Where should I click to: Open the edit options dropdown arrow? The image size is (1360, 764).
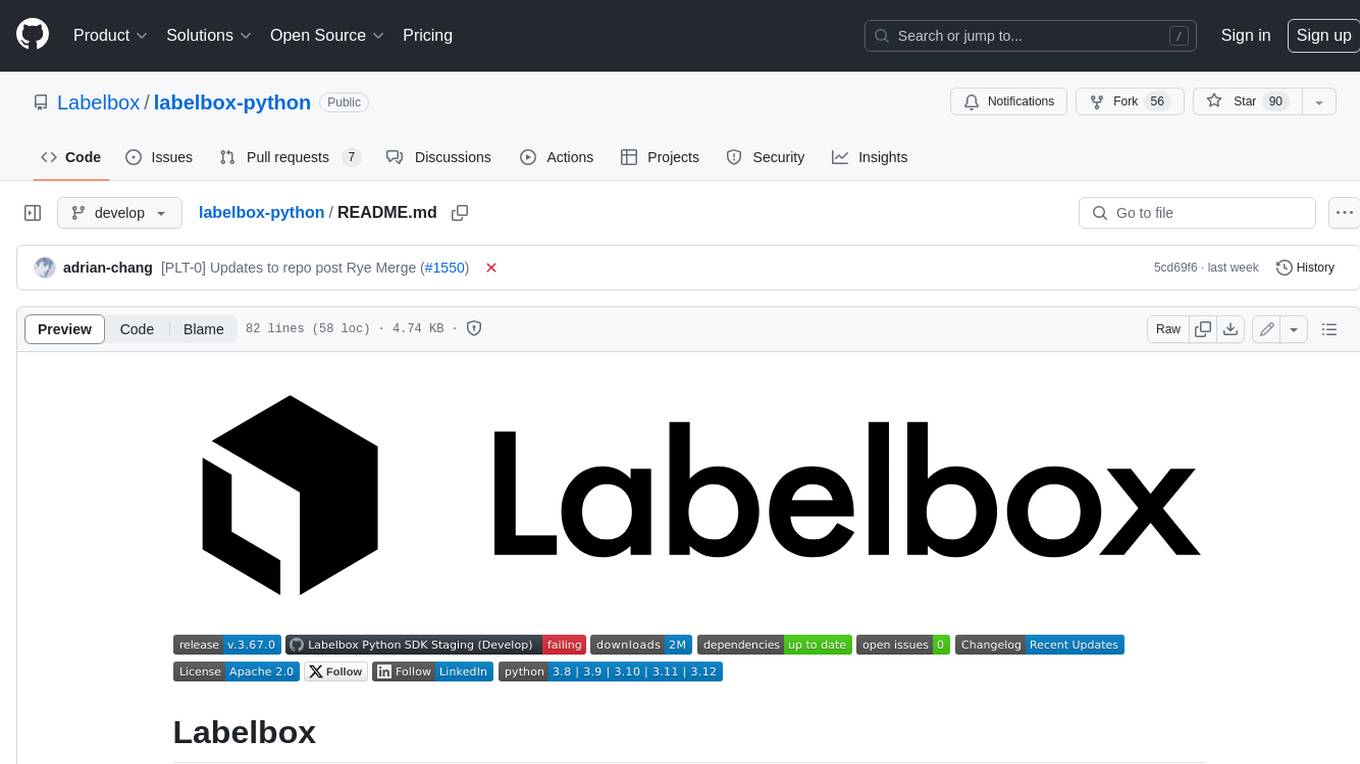pyautogui.click(x=1294, y=329)
